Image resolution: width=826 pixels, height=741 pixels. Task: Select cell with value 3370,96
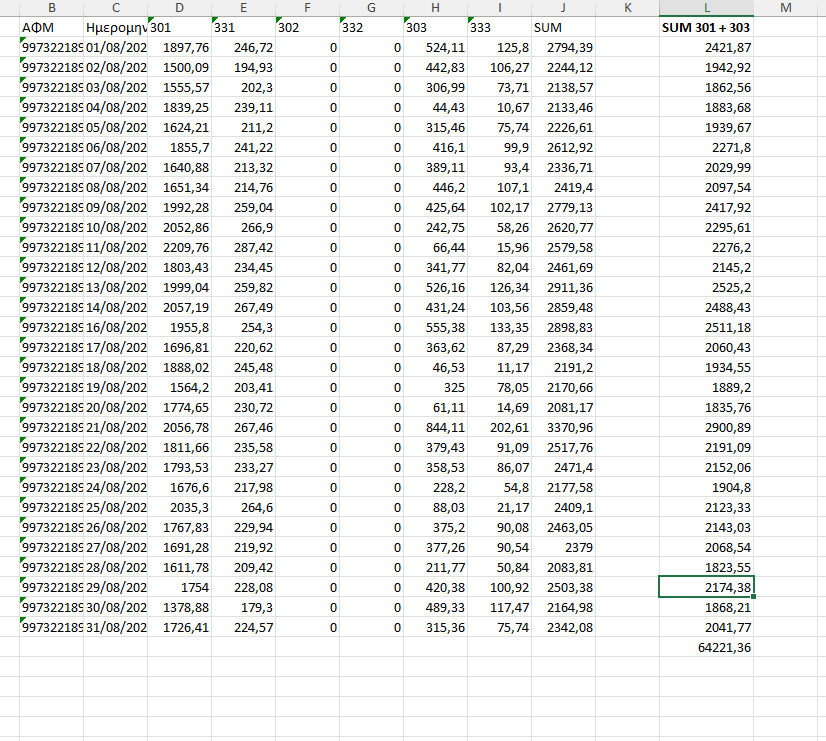tap(563, 427)
